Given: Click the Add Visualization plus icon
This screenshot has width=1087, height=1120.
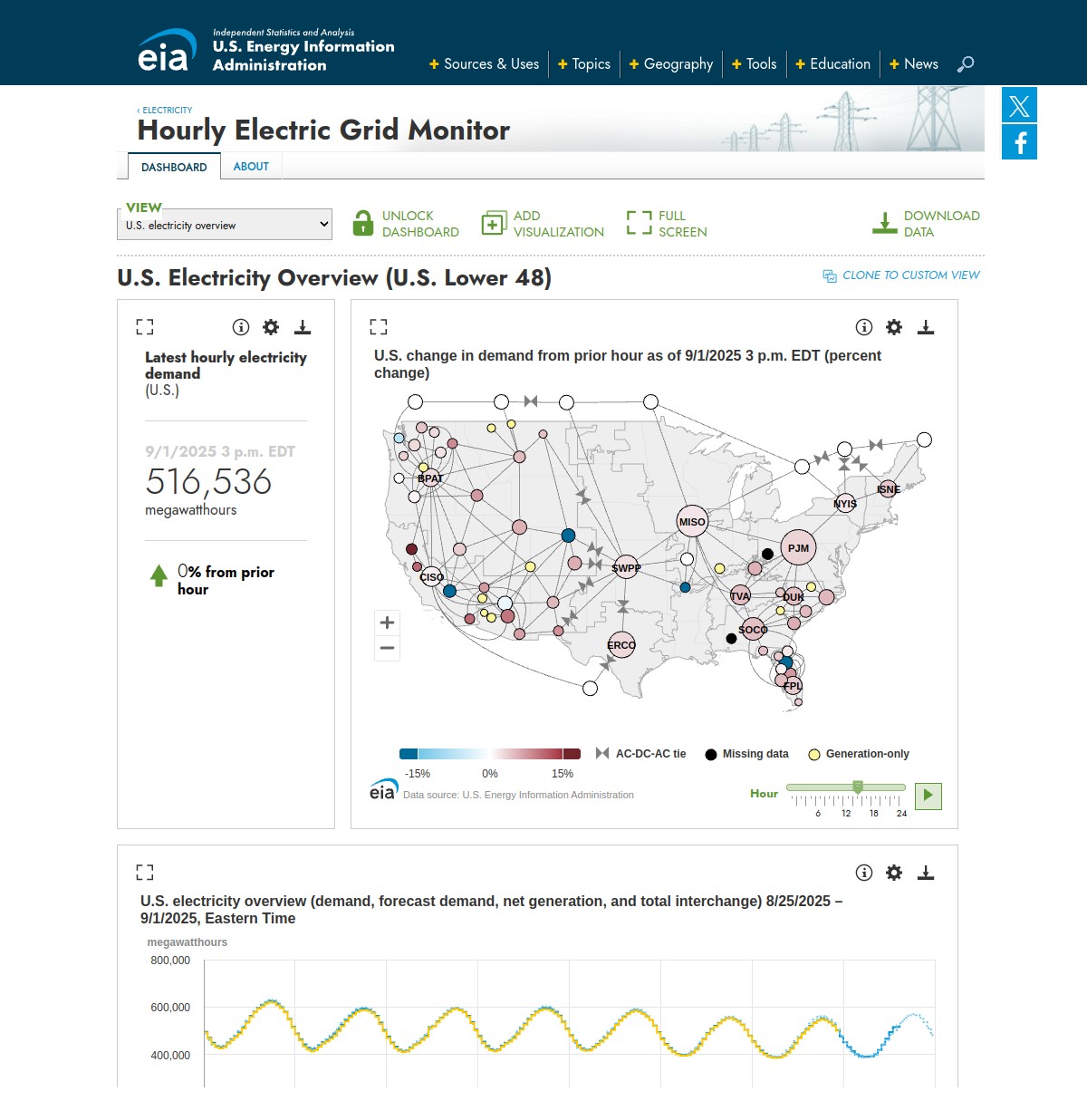Looking at the screenshot, I should click(x=494, y=223).
